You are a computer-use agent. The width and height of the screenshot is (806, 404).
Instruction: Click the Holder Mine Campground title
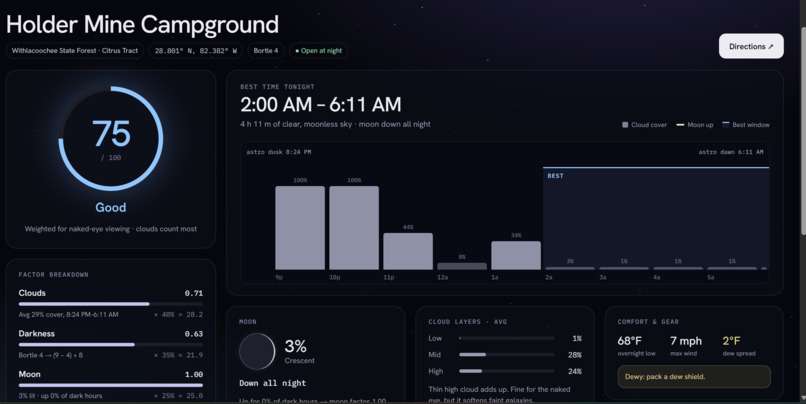(142, 25)
